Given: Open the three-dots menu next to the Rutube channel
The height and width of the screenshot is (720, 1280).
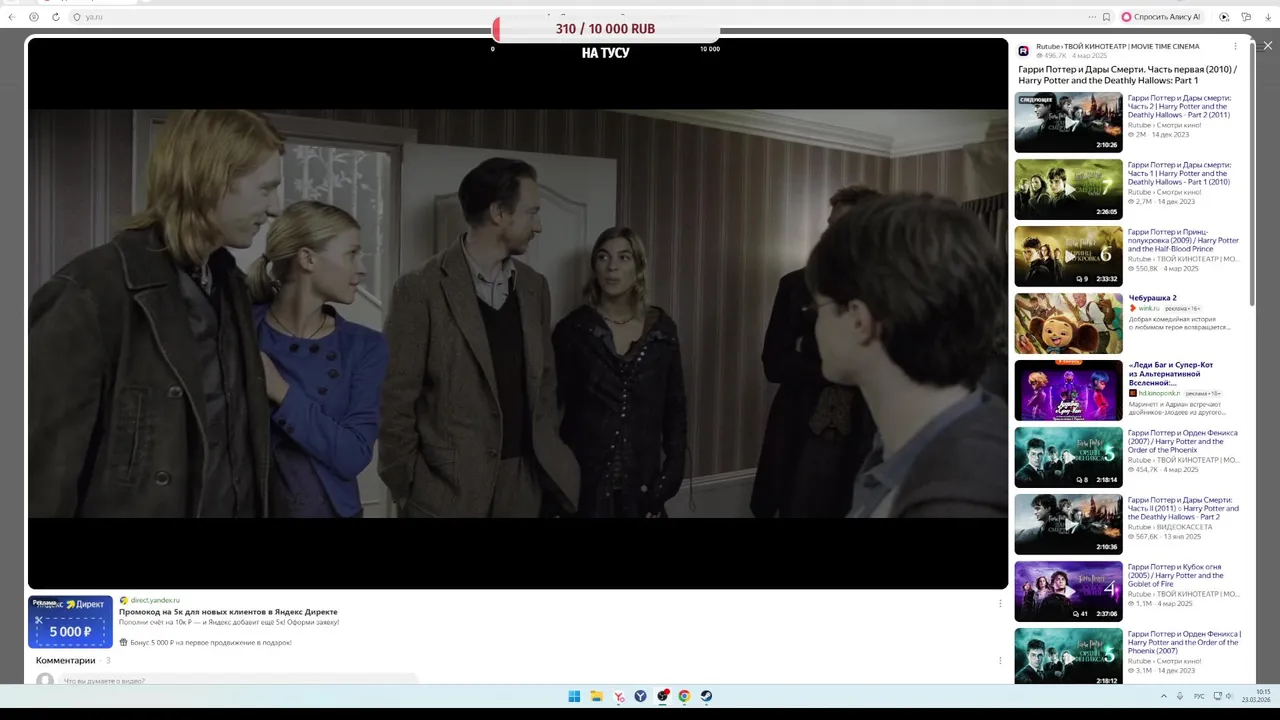Looking at the screenshot, I should point(1235,46).
